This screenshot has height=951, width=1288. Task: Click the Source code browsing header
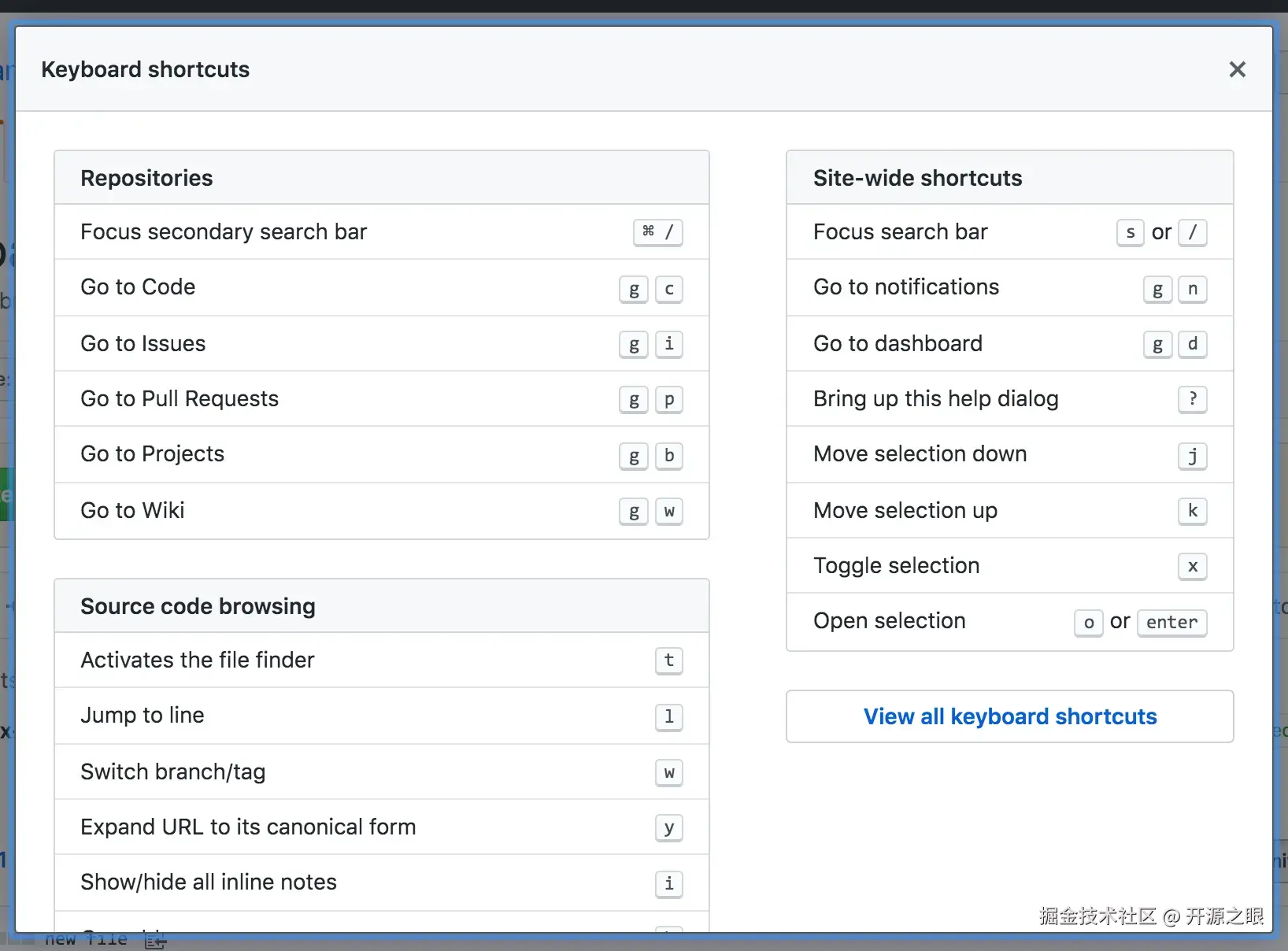pos(198,606)
